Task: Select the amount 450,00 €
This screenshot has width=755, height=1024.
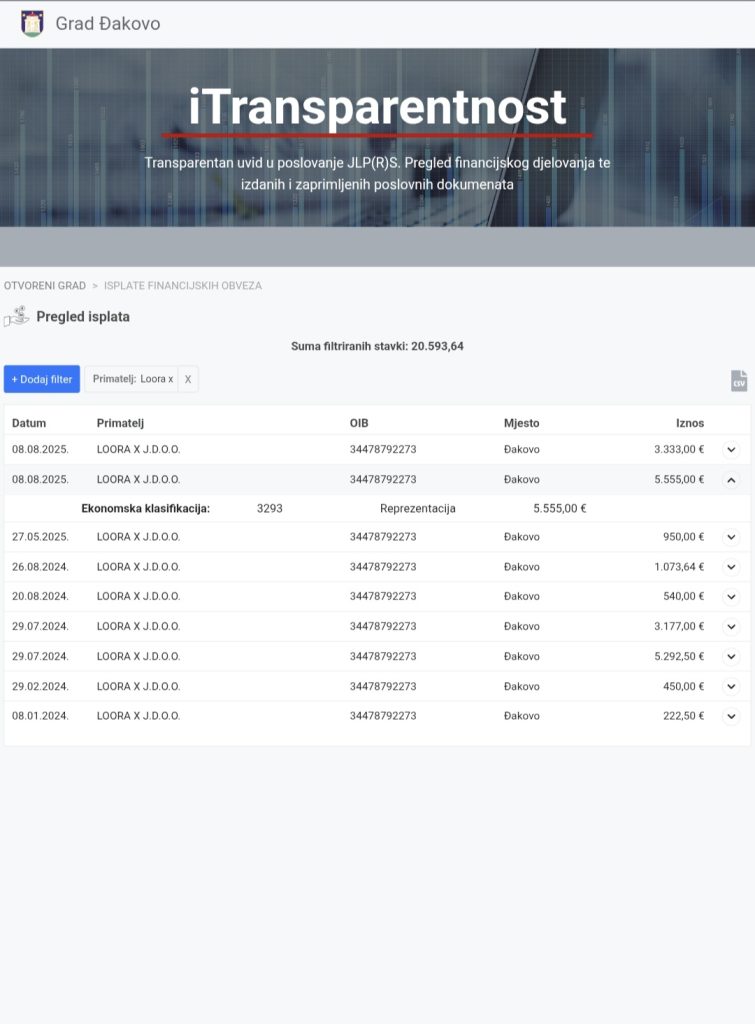Action: pos(683,686)
